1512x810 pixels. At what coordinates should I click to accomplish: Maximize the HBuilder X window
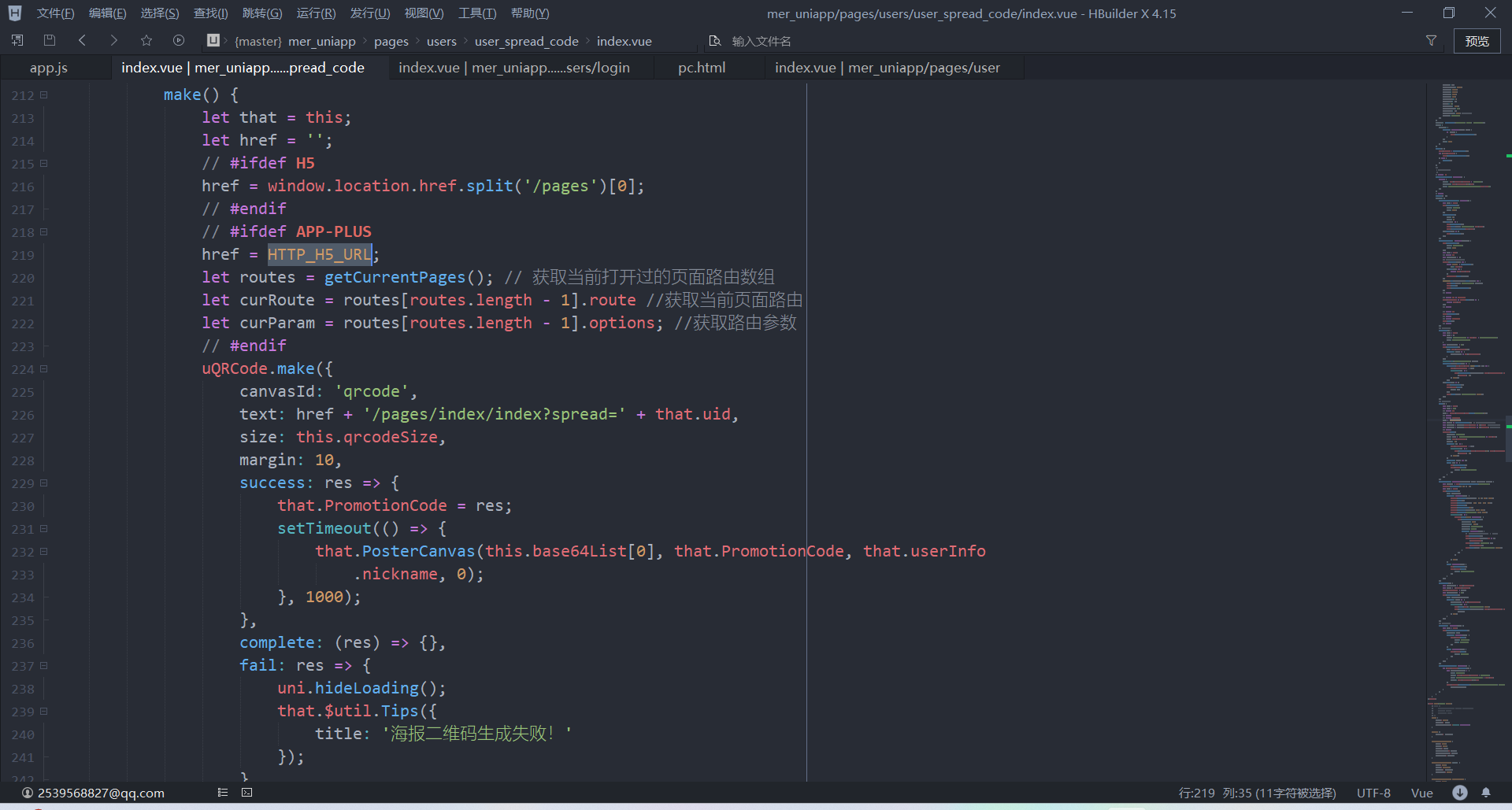[x=1448, y=13]
